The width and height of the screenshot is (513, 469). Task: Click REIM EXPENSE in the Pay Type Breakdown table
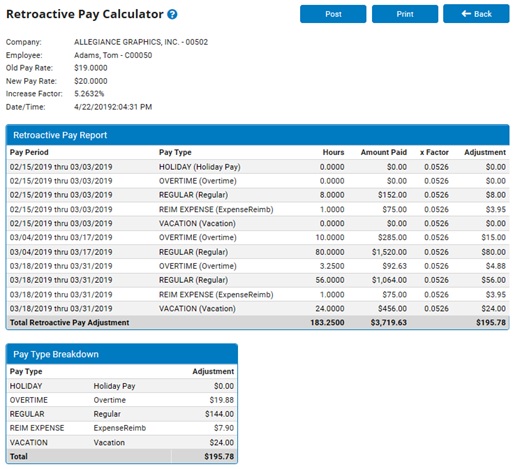point(37,428)
